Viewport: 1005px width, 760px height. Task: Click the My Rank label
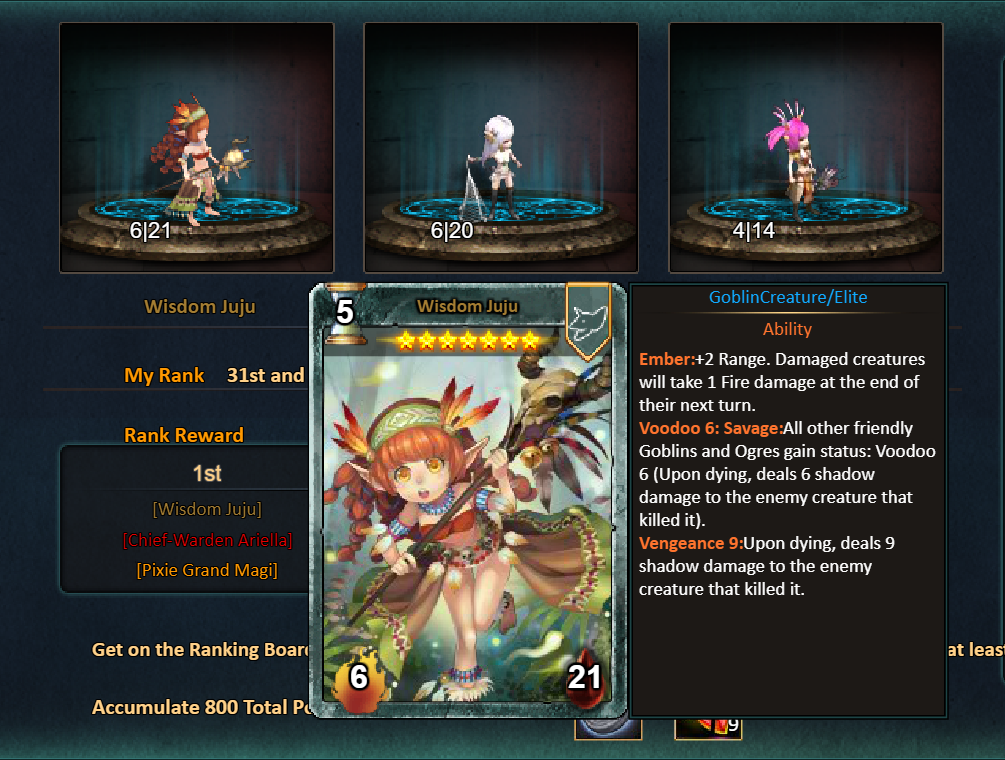(x=164, y=376)
